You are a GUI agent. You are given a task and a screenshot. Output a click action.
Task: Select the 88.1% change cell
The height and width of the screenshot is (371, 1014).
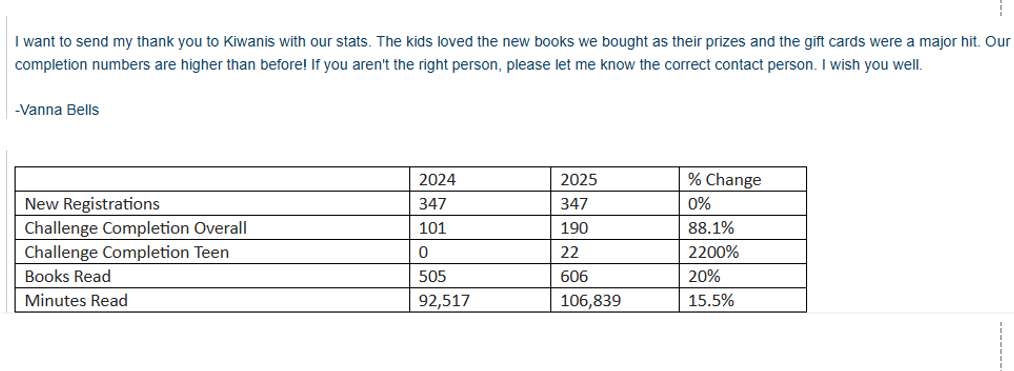(x=743, y=228)
